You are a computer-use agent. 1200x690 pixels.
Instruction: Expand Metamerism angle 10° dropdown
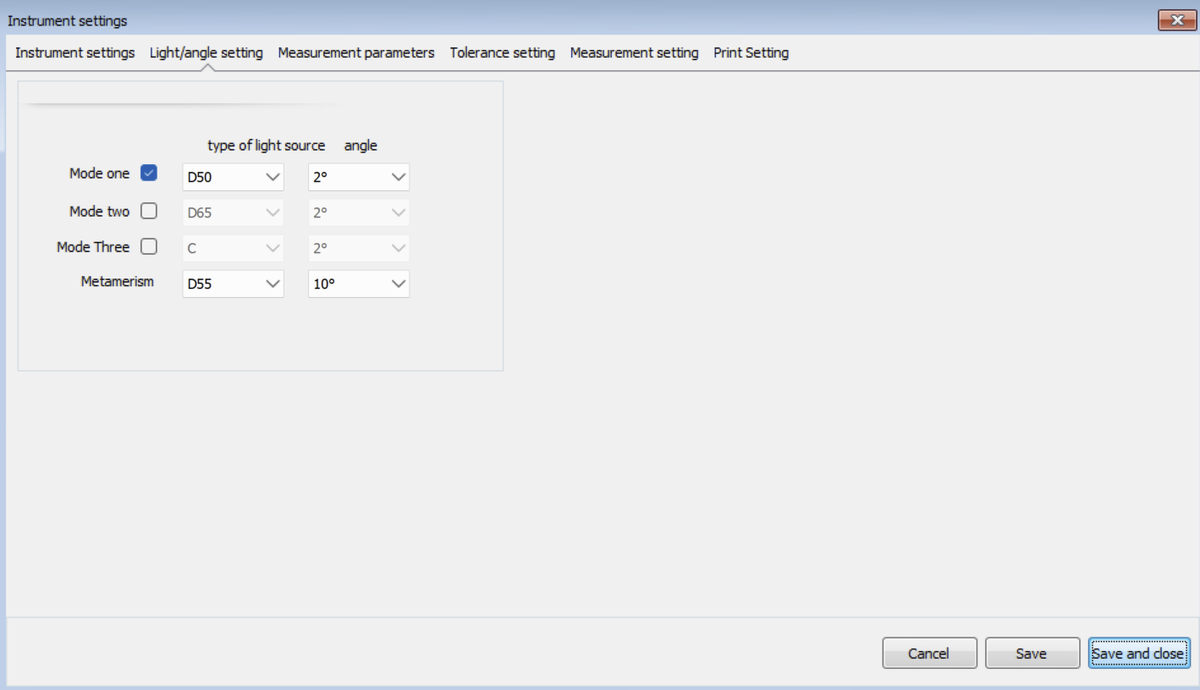(359, 284)
